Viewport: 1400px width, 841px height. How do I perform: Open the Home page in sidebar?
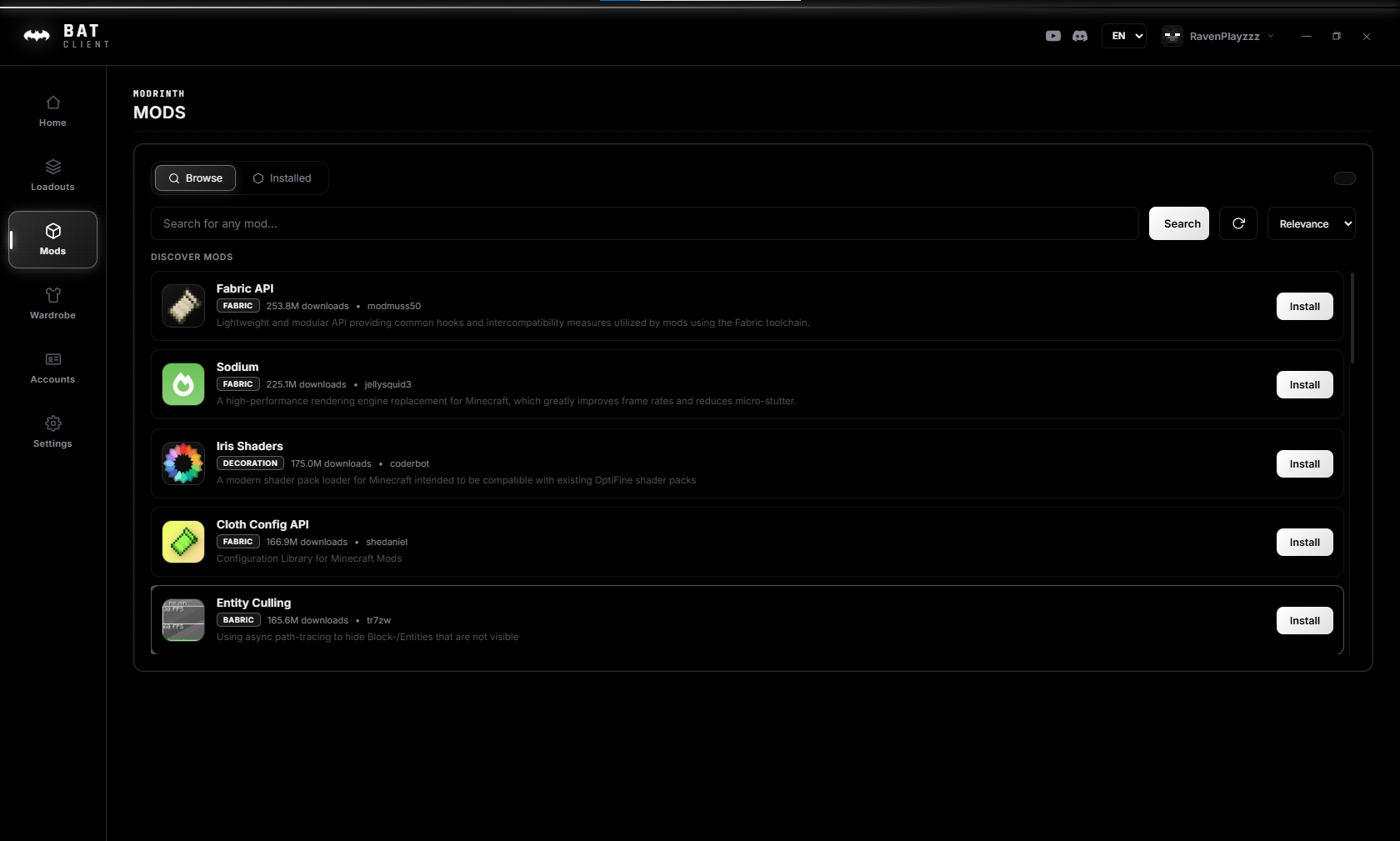pos(52,112)
